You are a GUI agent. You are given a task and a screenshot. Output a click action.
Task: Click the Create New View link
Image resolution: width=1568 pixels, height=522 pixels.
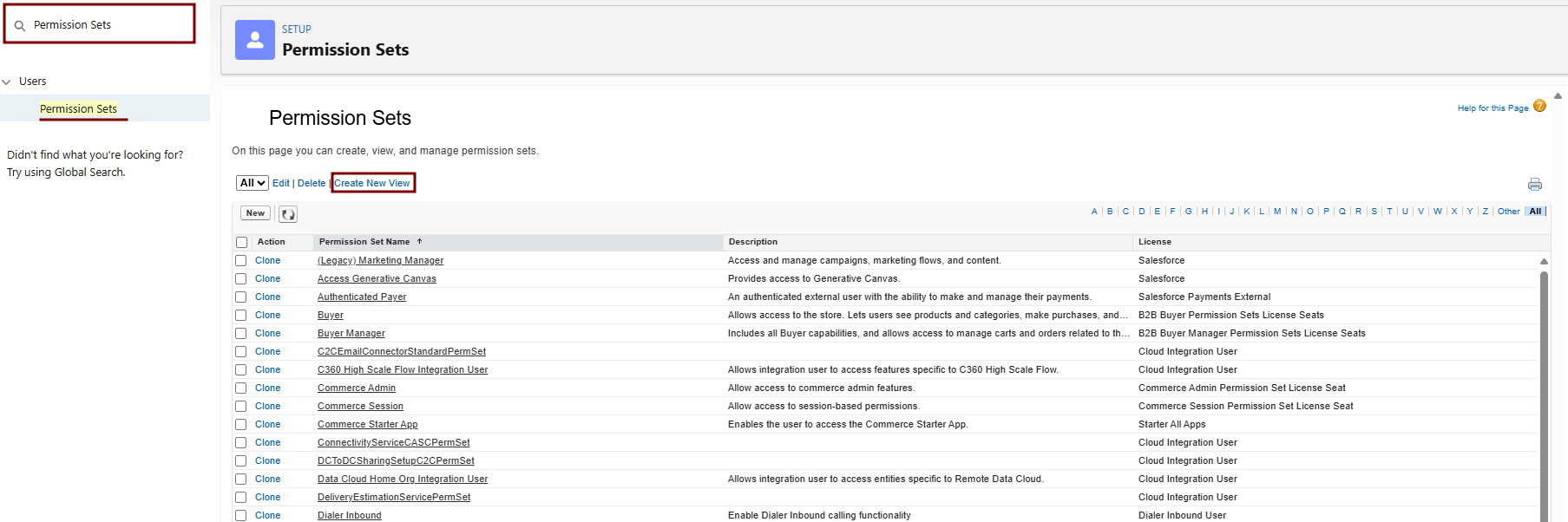[372, 183]
